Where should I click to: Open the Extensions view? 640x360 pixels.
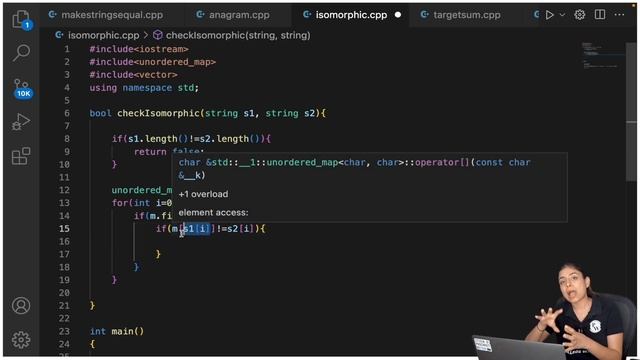tap(21, 156)
